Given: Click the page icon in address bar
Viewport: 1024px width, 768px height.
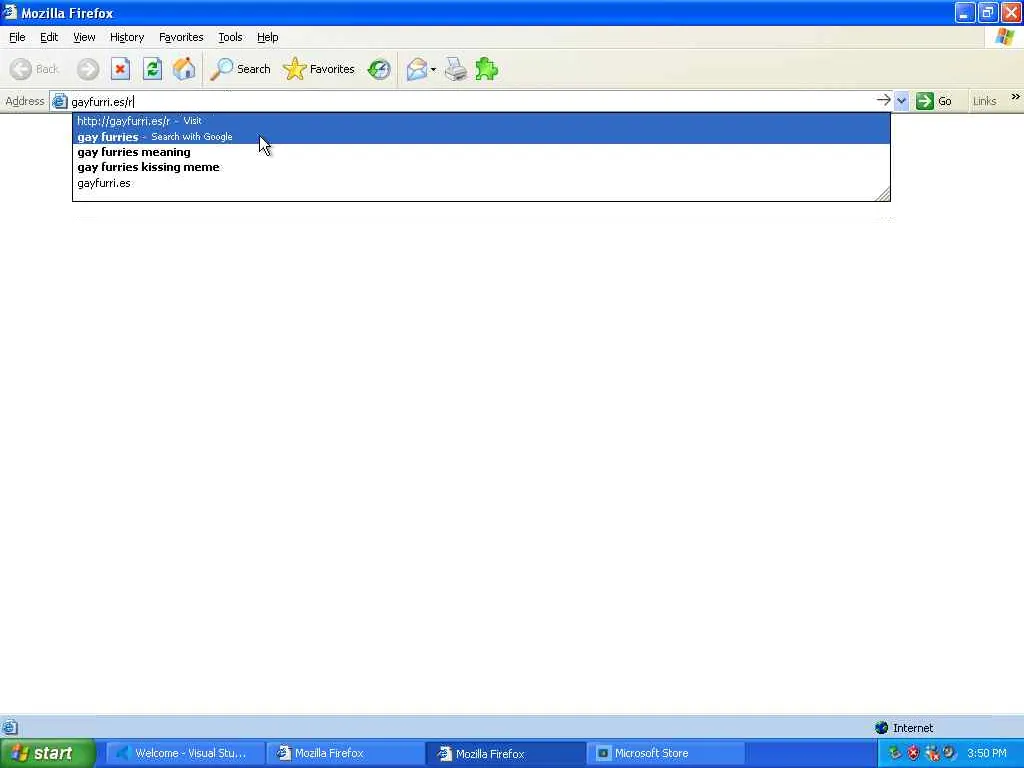Looking at the screenshot, I should coord(59,101).
